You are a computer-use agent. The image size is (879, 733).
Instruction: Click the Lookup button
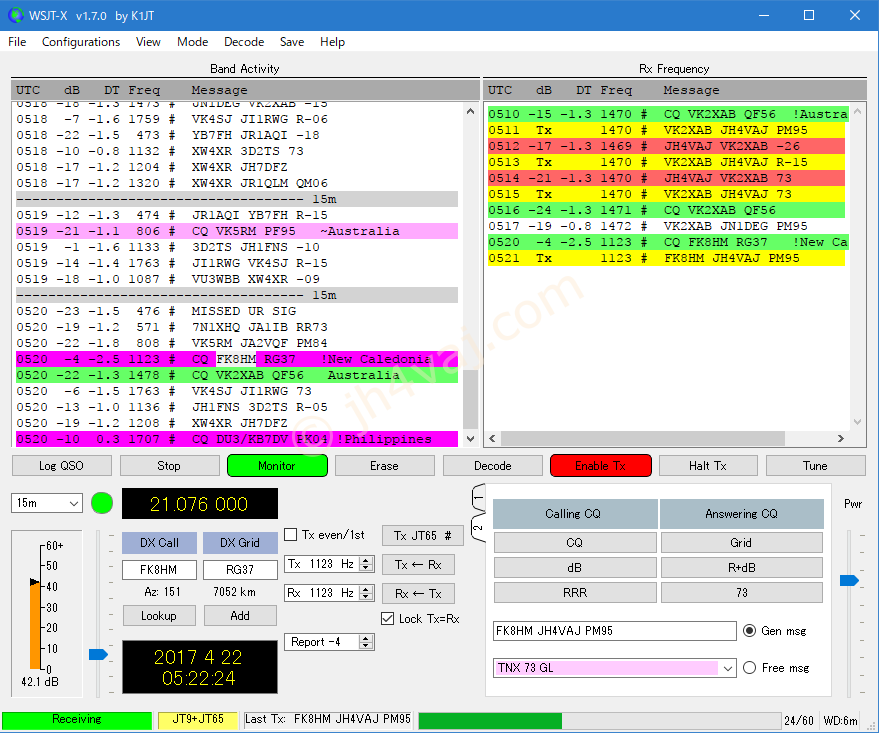pyautogui.click(x=159, y=616)
